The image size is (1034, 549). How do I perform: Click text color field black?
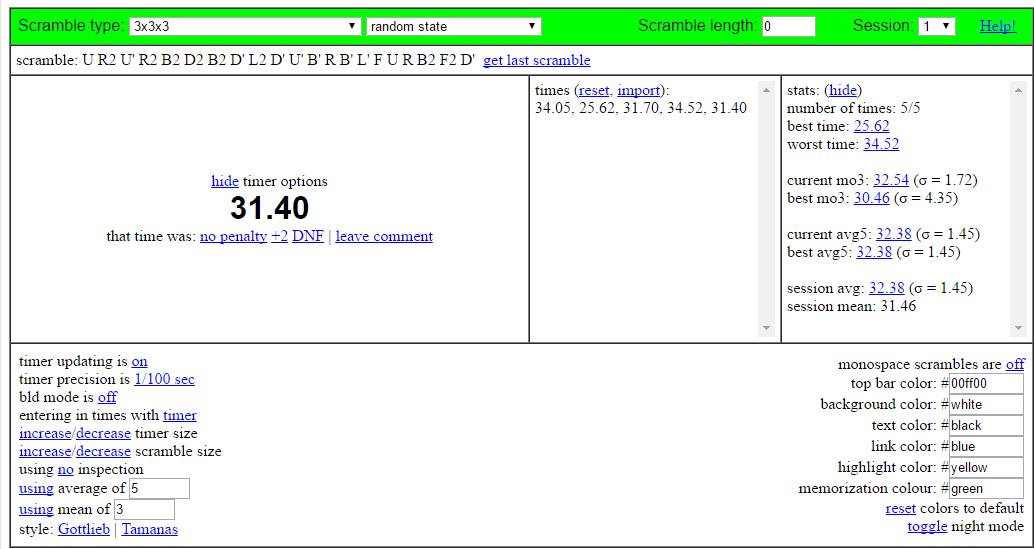point(987,426)
